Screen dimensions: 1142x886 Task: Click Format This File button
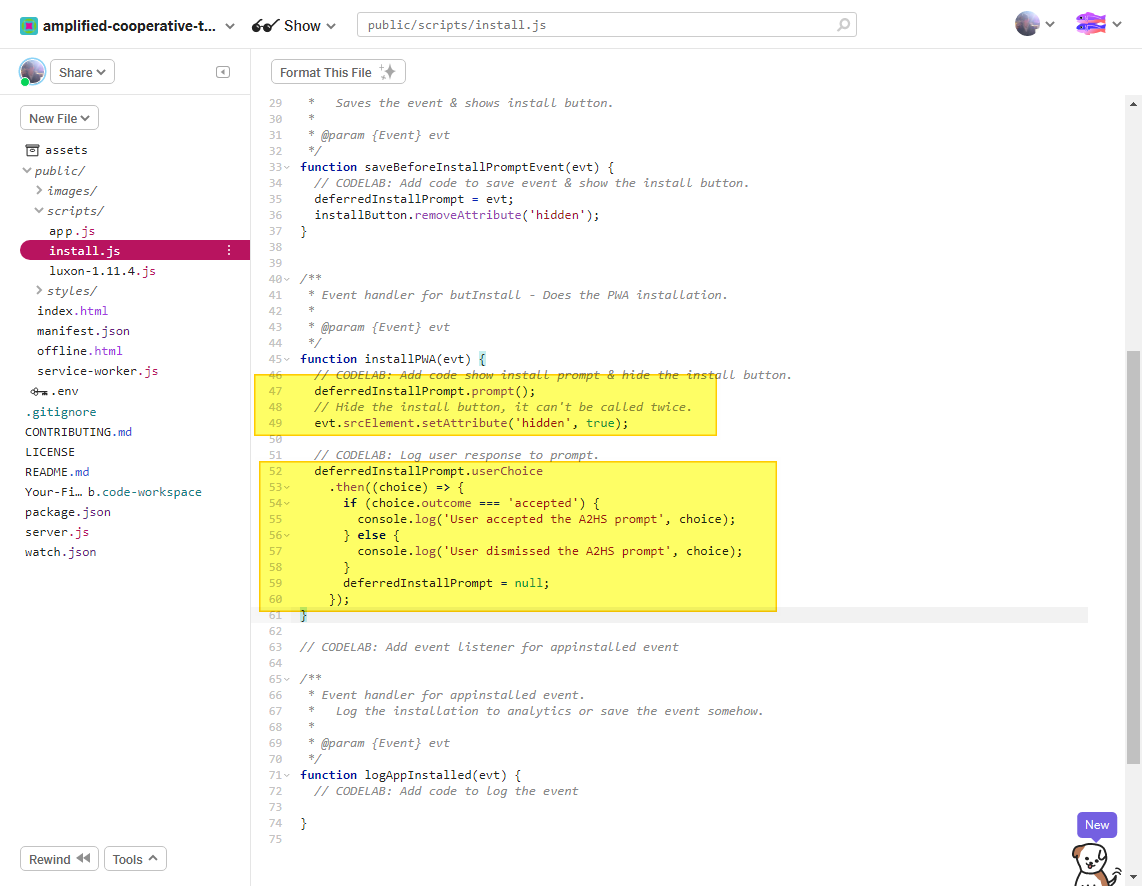(338, 72)
